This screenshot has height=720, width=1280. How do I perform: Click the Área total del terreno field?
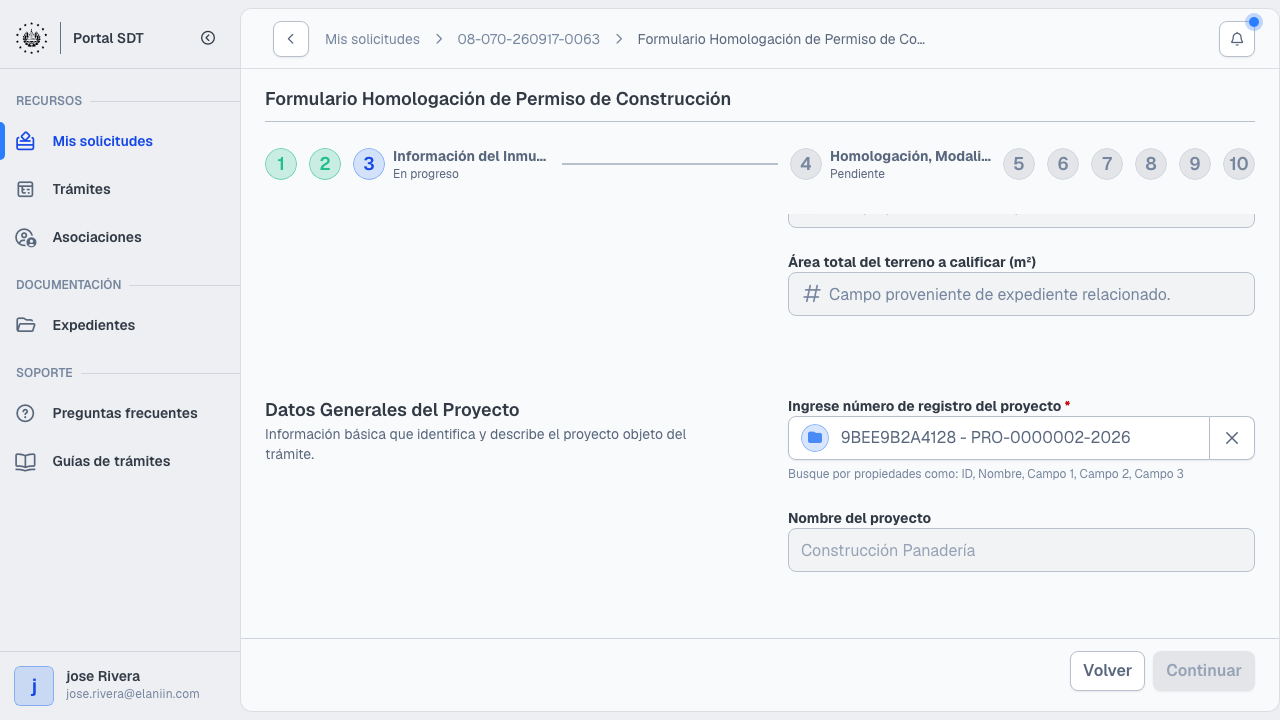(x=1021, y=294)
